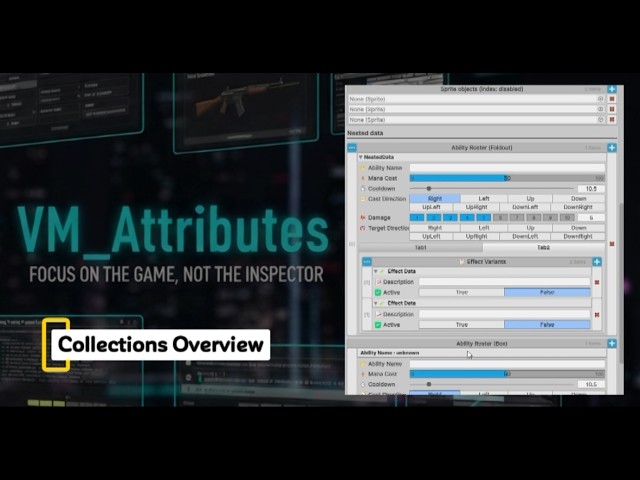Add item to Ability Roster (Box)
Screen dimensions: 640x480
611,343
